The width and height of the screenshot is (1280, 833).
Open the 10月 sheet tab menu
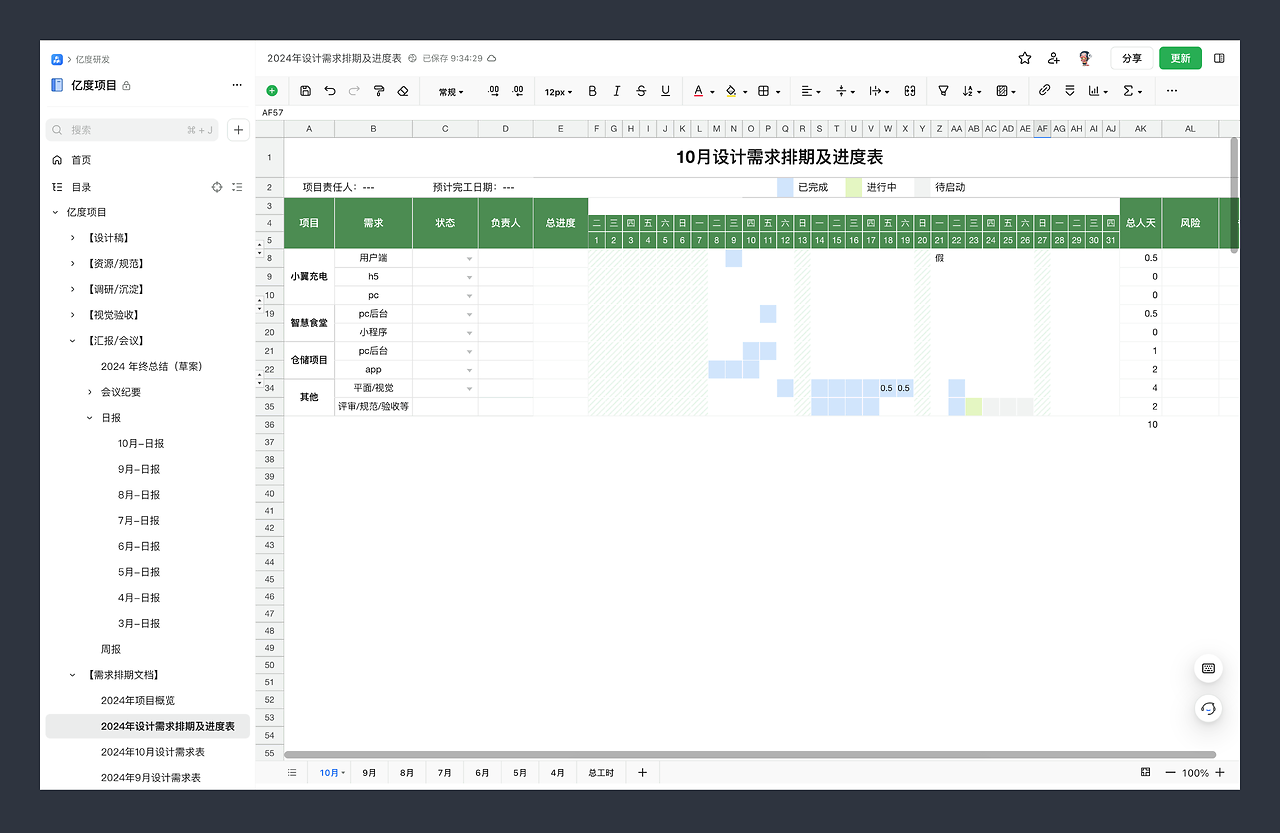(344, 773)
